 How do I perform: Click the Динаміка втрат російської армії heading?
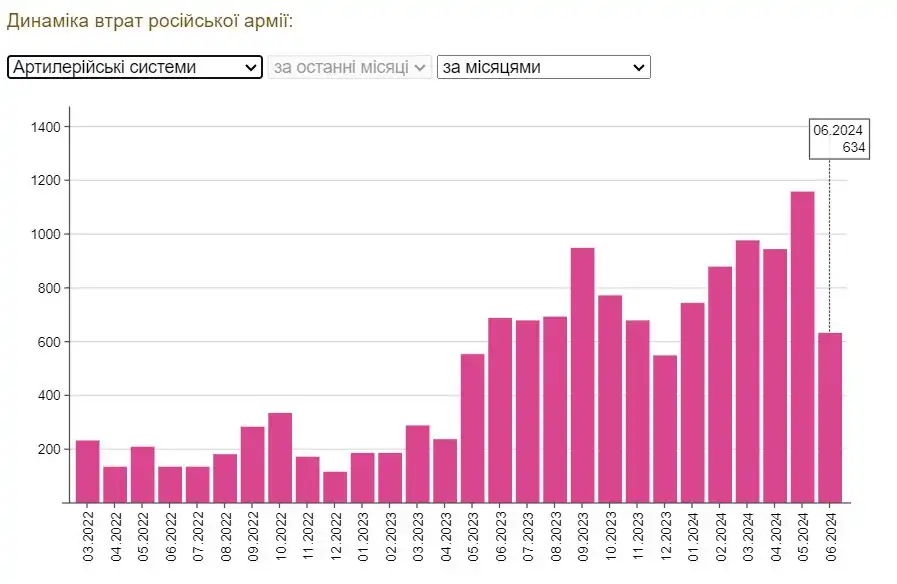click(x=150, y=21)
